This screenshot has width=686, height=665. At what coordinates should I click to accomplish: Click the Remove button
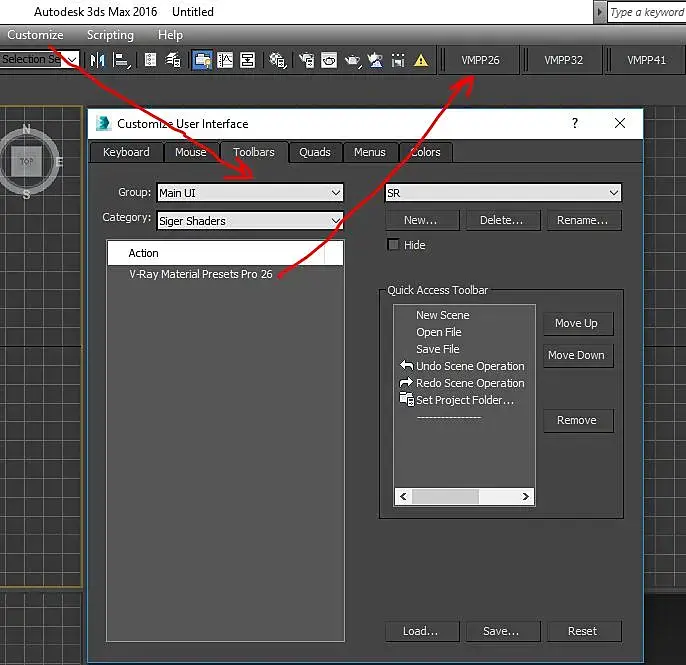[x=578, y=420]
